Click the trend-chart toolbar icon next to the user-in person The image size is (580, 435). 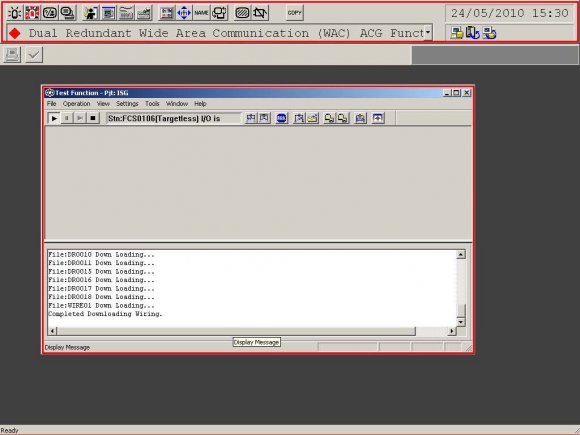tap(126, 13)
